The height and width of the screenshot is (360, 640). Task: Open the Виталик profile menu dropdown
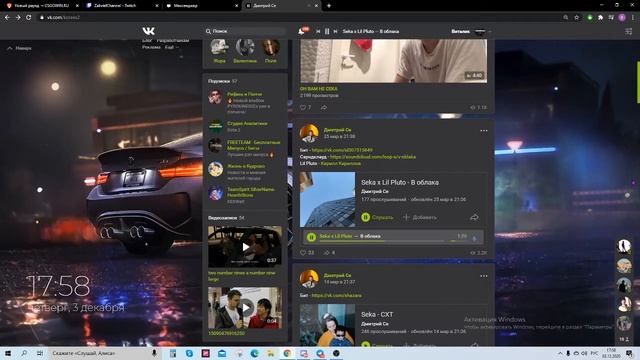[x=471, y=31]
